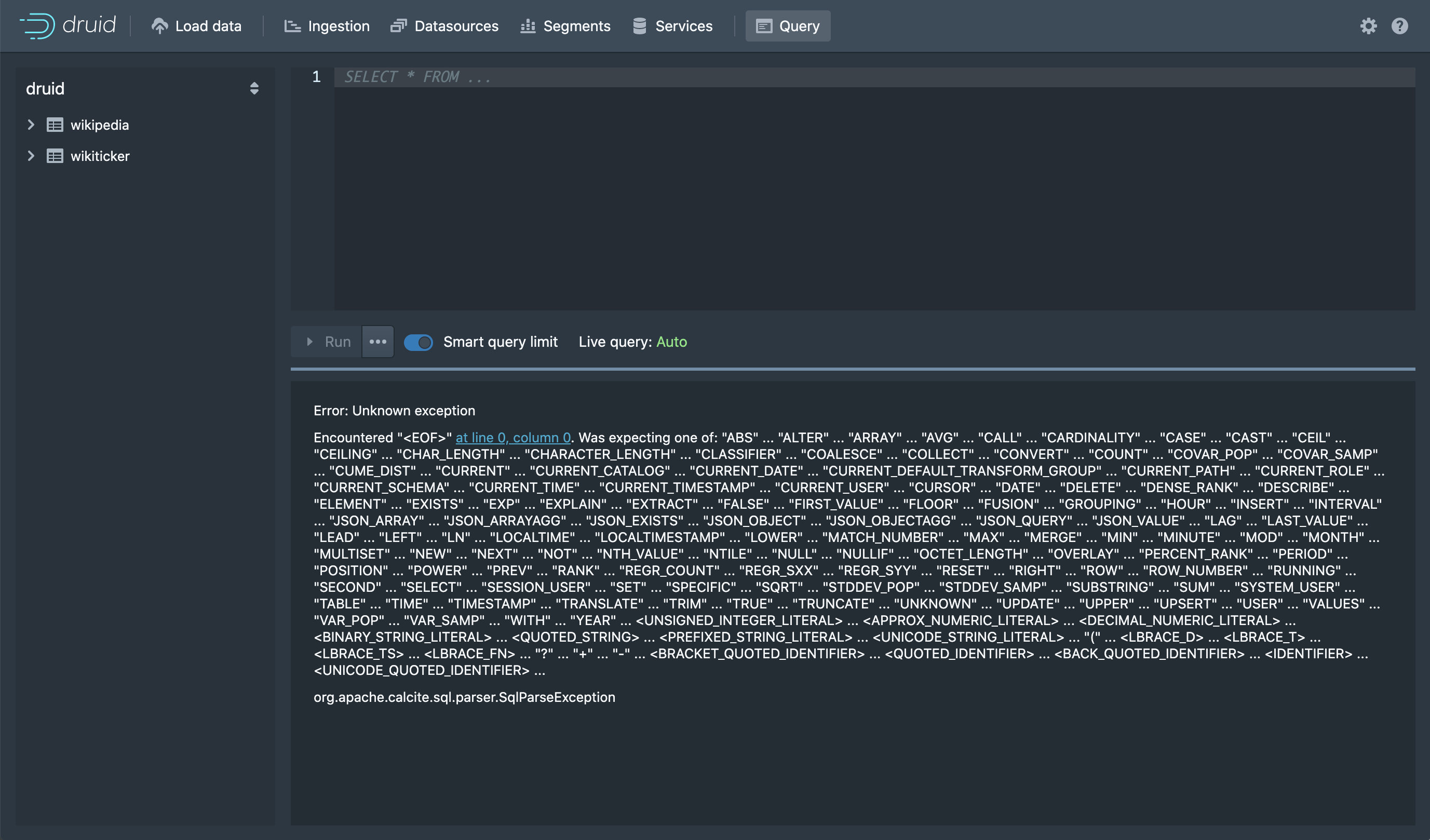Open the query options ellipsis button

coord(378,342)
